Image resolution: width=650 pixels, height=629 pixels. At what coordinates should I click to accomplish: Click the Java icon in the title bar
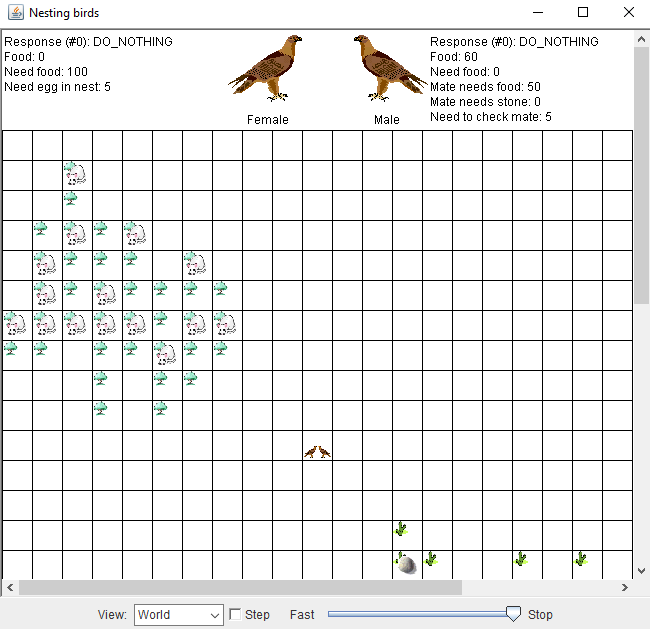(x=14, y=13)
